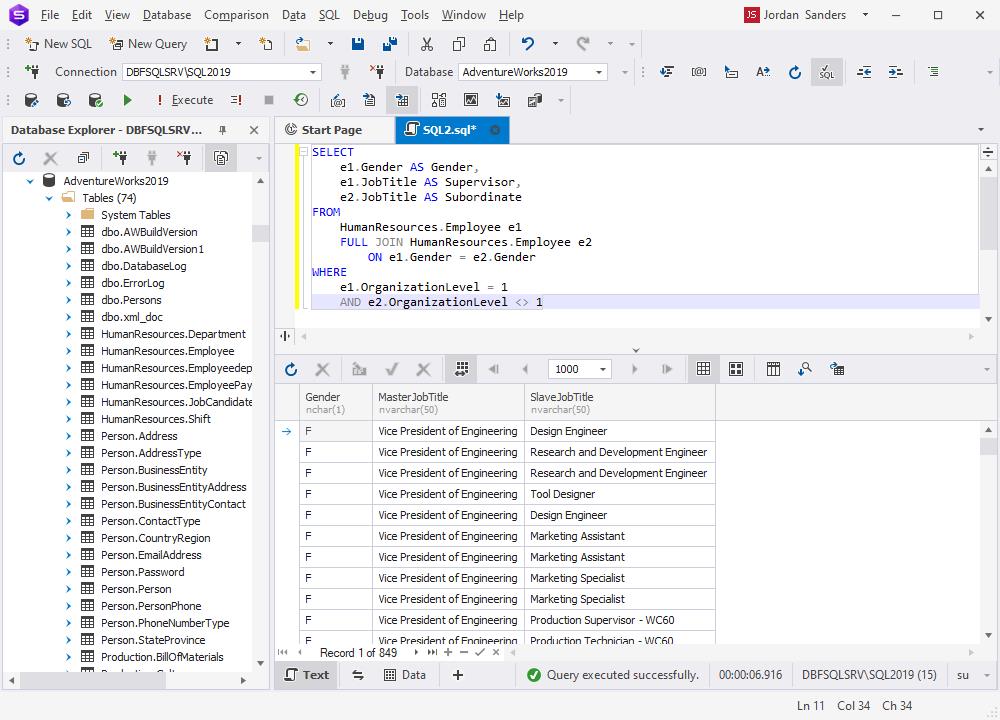
Task: Open the Connection dropdown list
Action: [313, 72]
